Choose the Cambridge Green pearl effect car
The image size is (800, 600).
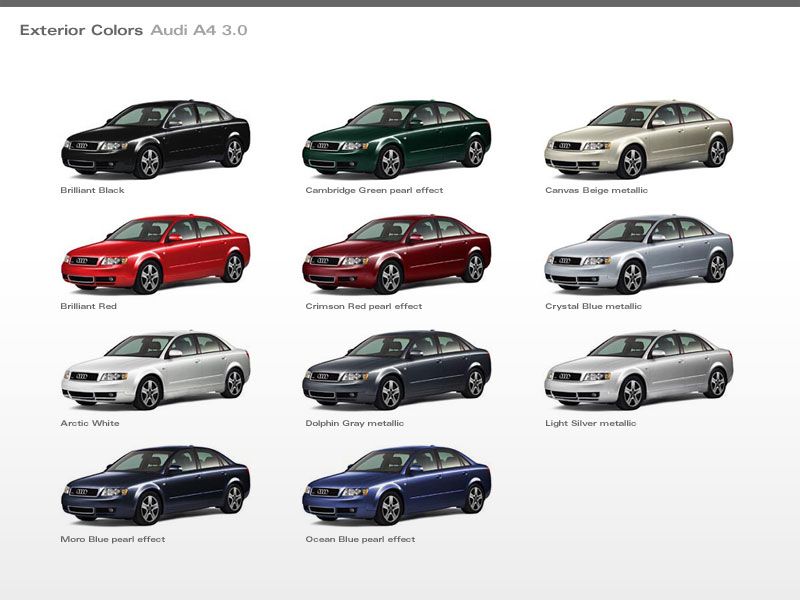click(396, 139)
